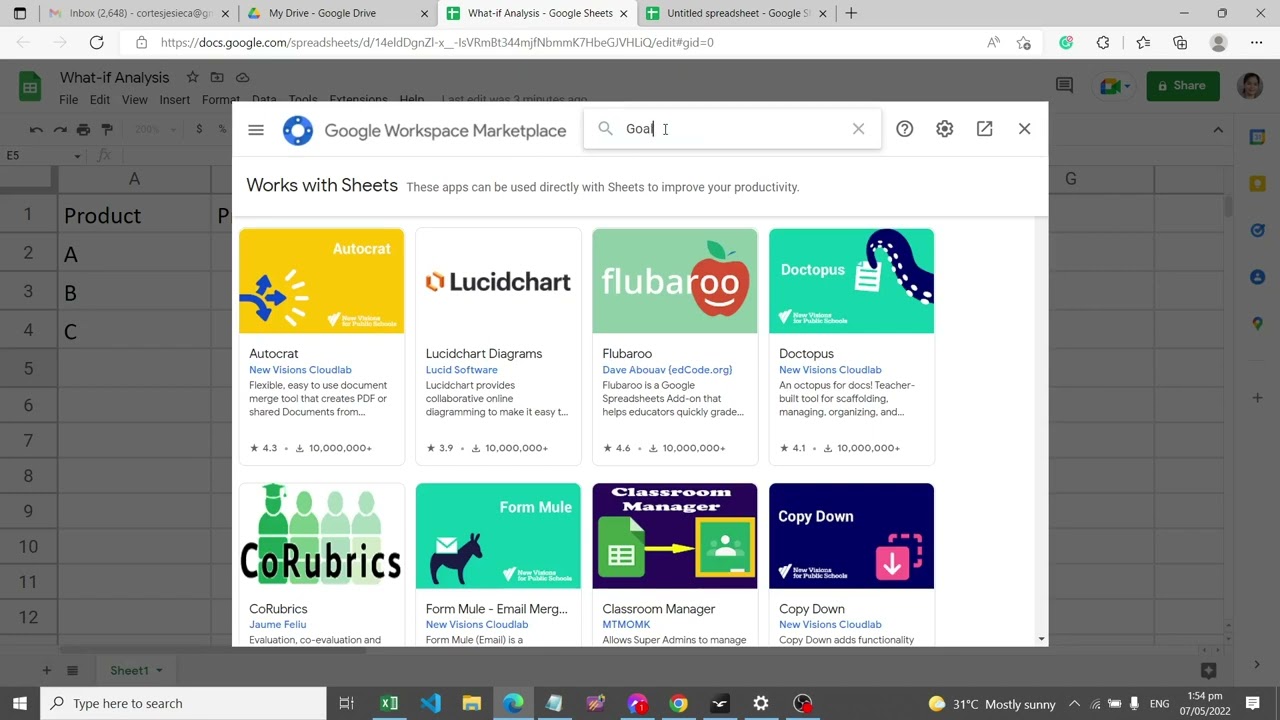Click the Autocrat app title
Viewport: 1280px width, 720px height.
(274, 354)
